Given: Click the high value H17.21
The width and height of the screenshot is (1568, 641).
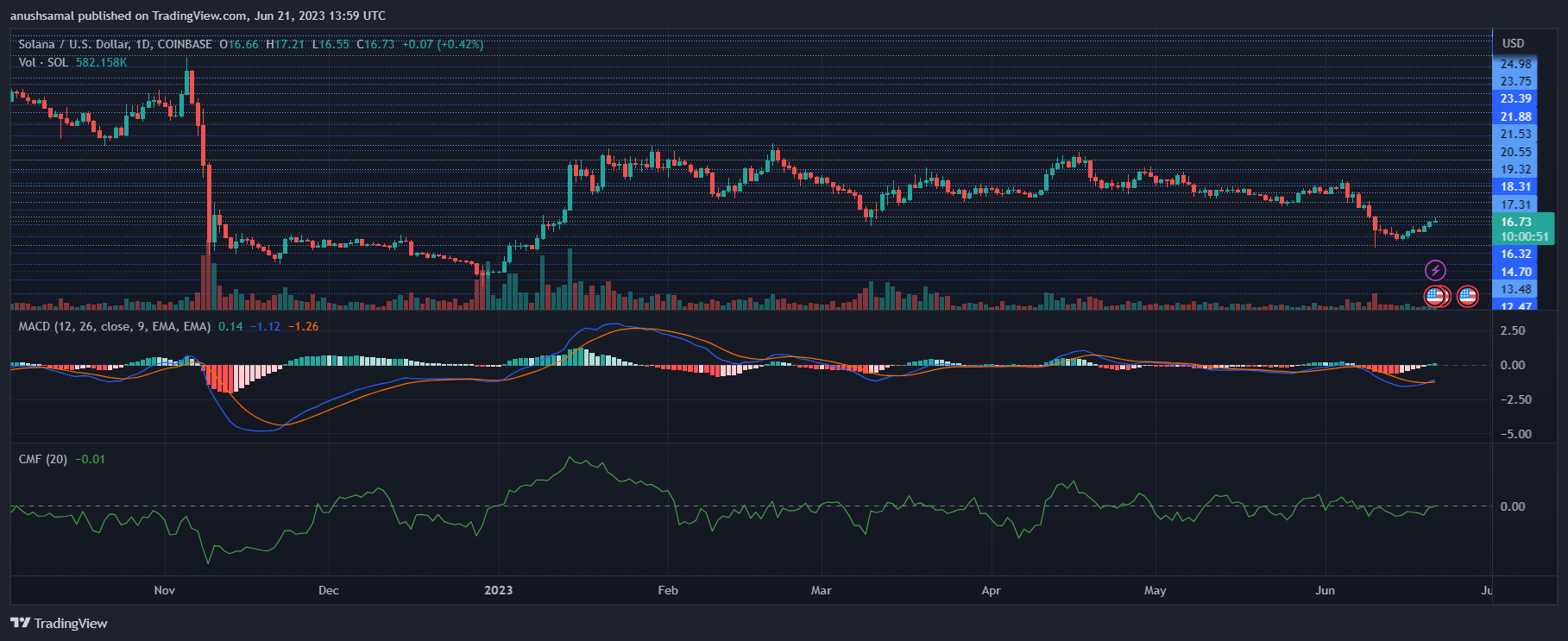Looking at the screenshot, I should click(286, 44).
